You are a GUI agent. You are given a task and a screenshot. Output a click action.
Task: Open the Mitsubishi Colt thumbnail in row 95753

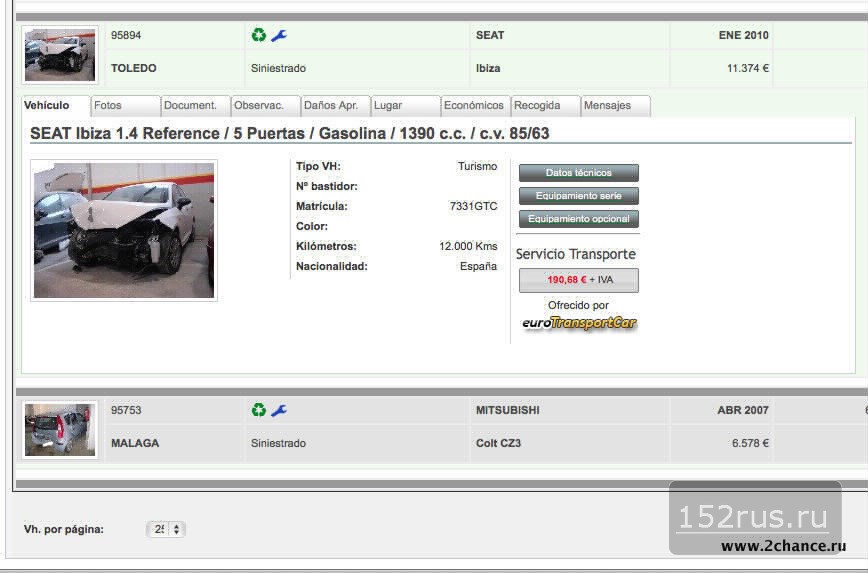coord(60,430)
